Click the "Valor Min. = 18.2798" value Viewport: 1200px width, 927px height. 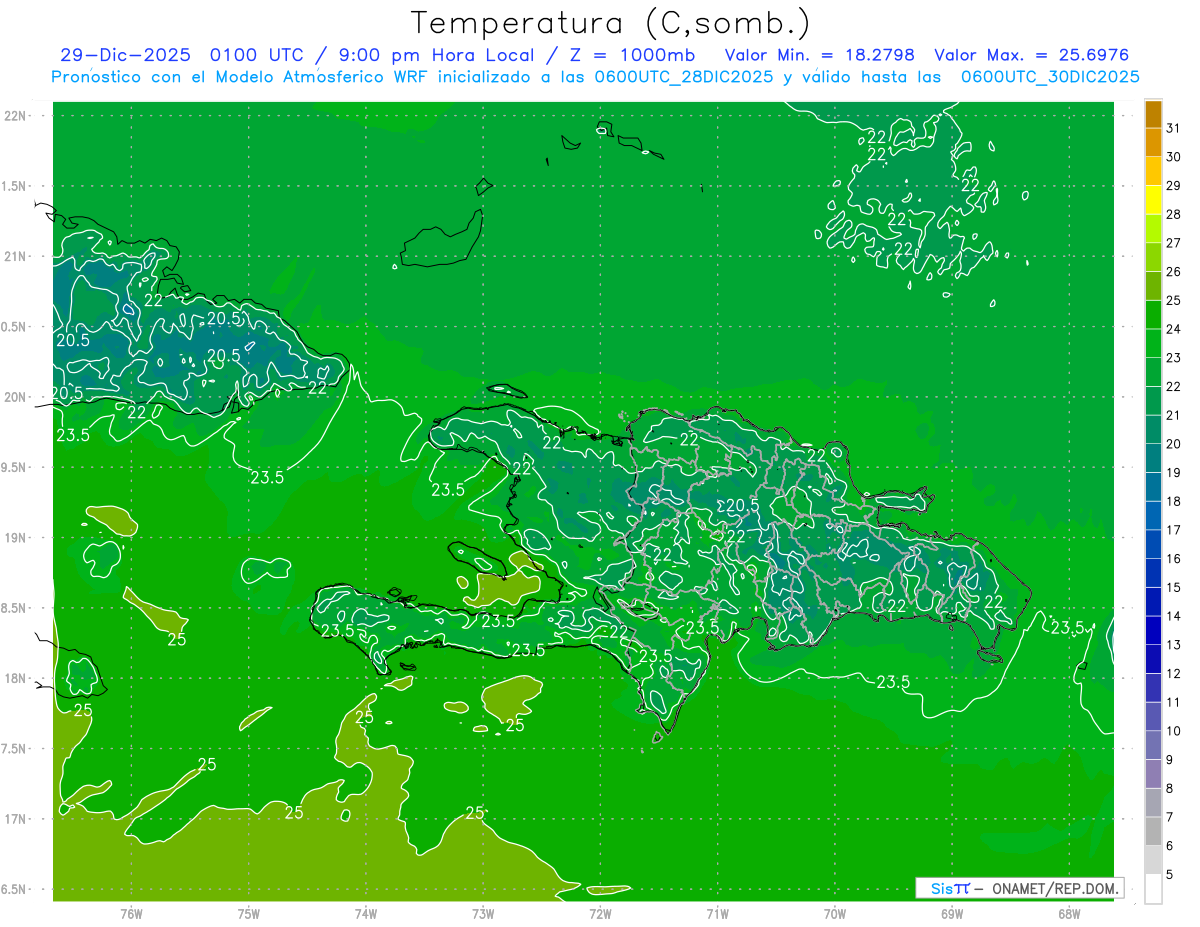click(819, 55)
